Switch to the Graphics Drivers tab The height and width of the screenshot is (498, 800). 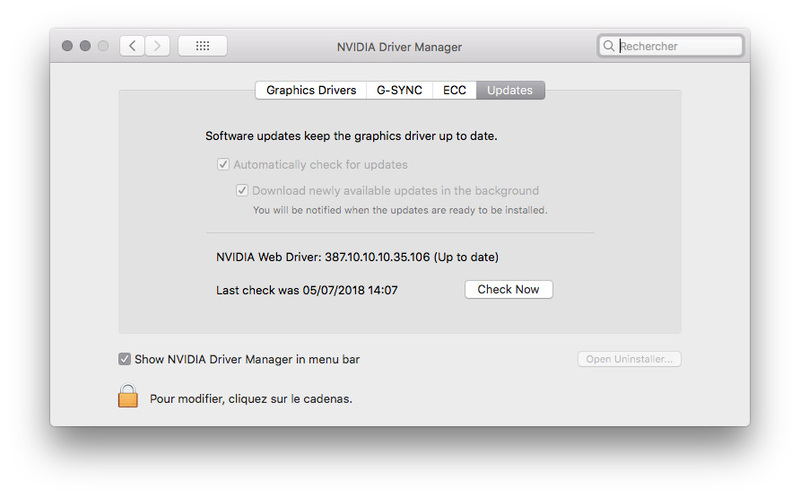click(311, 90)
